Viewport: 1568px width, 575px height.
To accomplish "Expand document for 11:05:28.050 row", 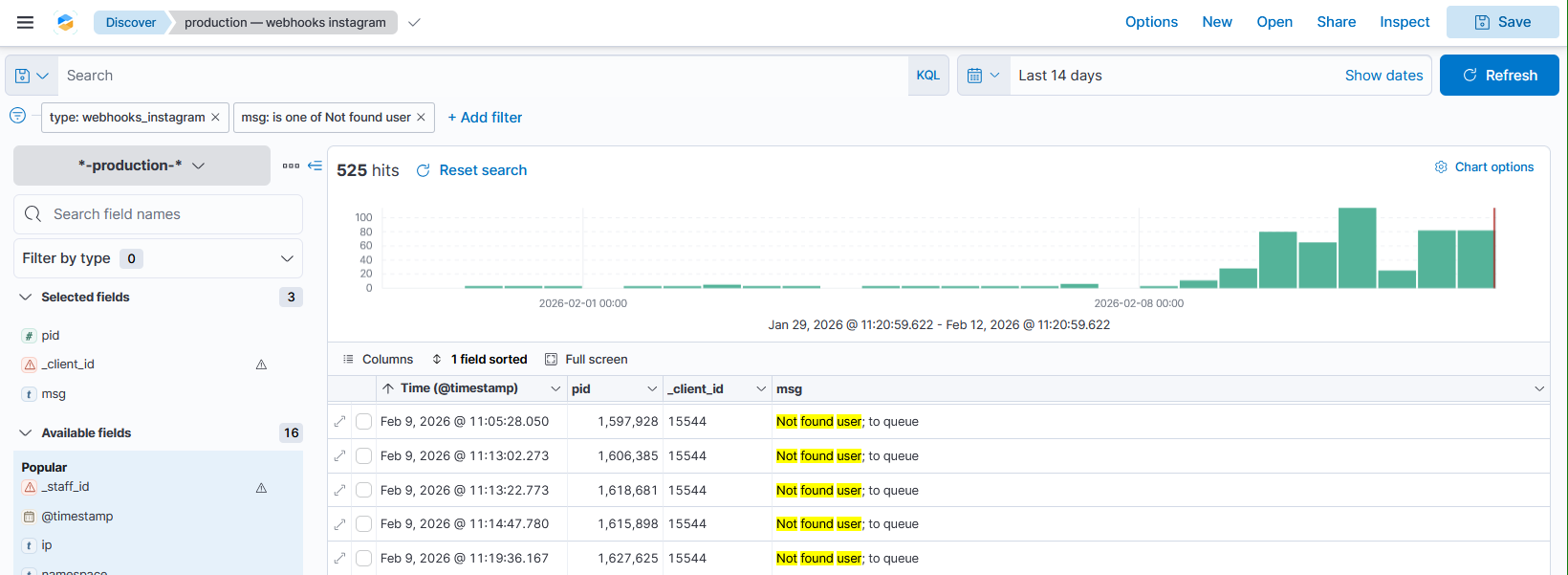I will (339, 421).
